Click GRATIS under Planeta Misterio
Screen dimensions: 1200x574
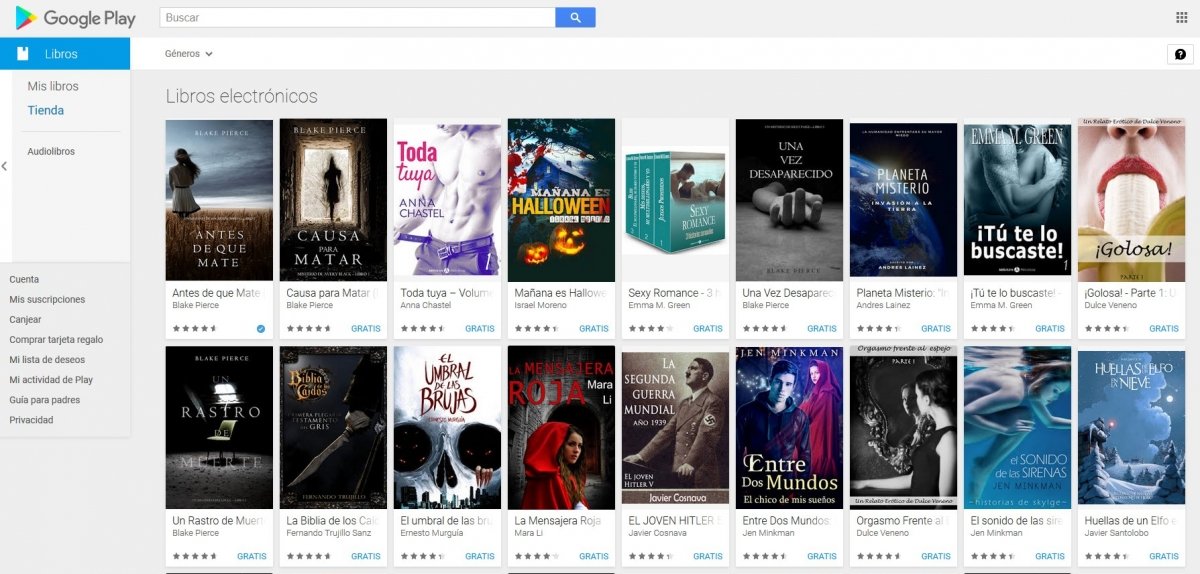pyautogui.click(x=936, y=328)
